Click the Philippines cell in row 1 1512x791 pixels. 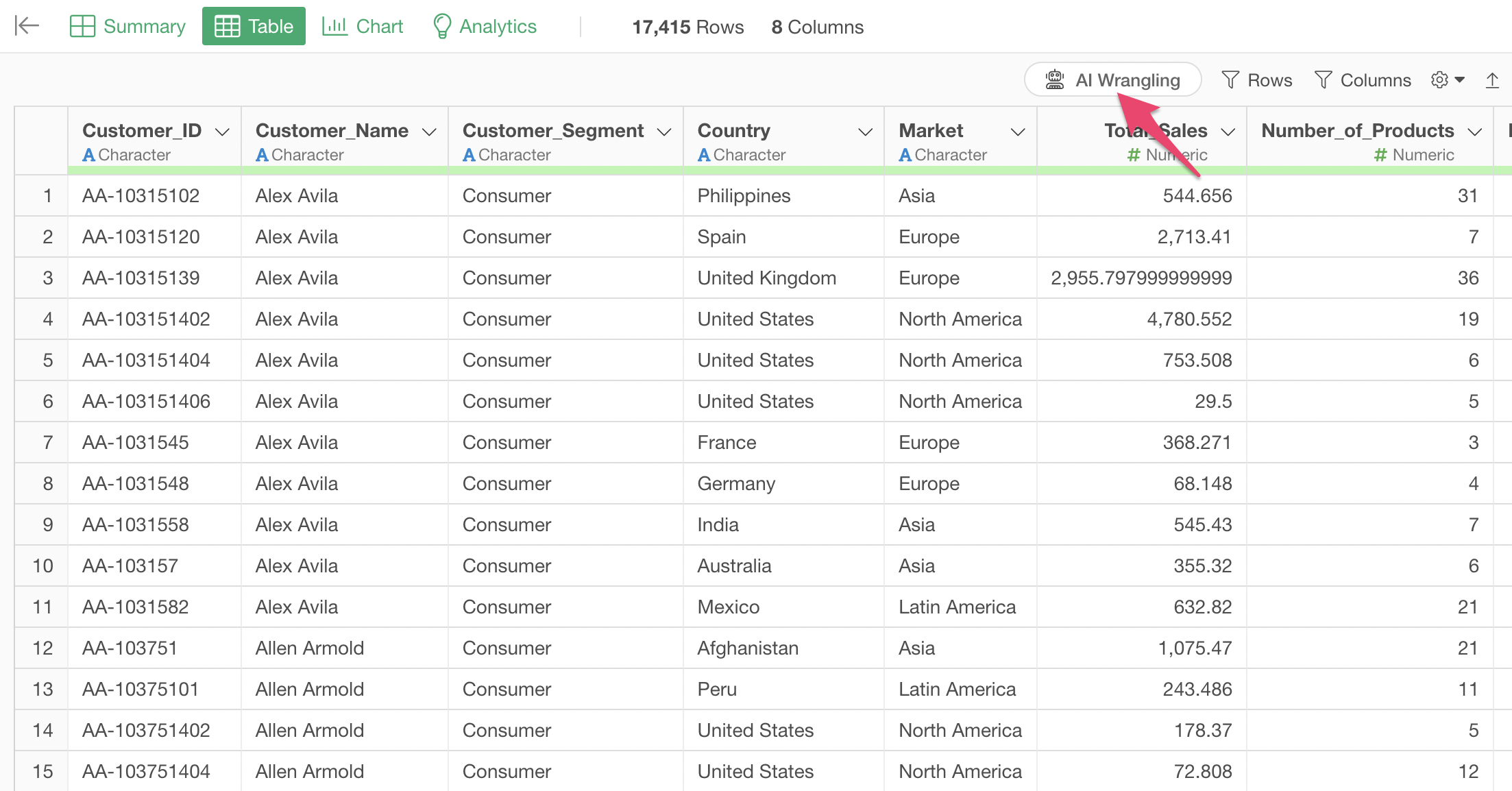[x=744, y=196]
